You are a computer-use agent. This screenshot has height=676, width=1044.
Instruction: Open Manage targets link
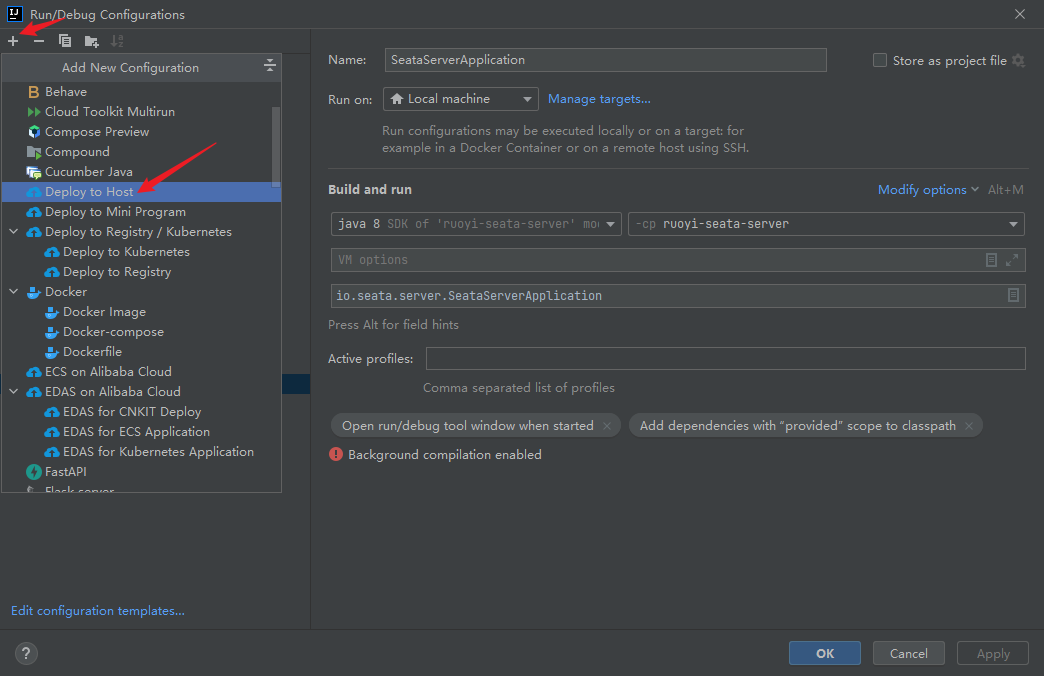coord(599,99)
